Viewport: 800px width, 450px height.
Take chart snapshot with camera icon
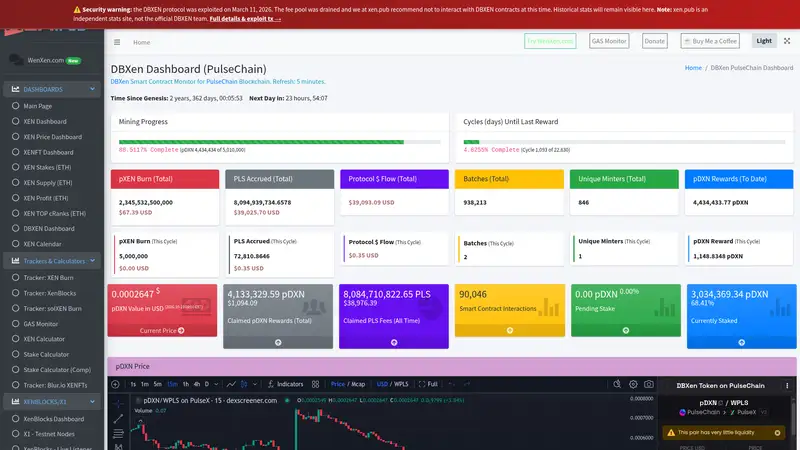[648, 384]
